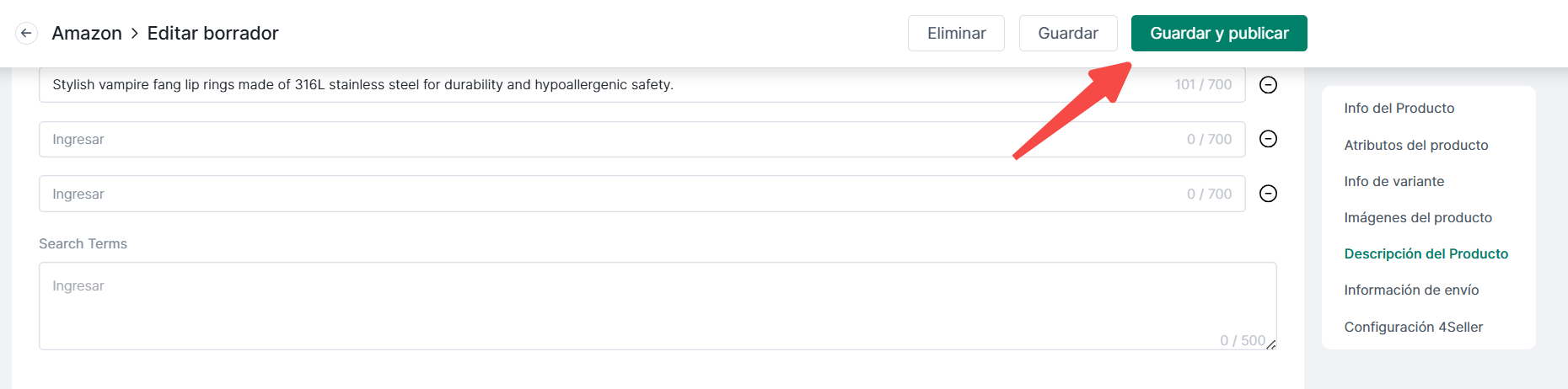The width and height of the screenshot is (1568, 389).
Task: Click the back arrow next to Amazon
Action: click(26, 34)
